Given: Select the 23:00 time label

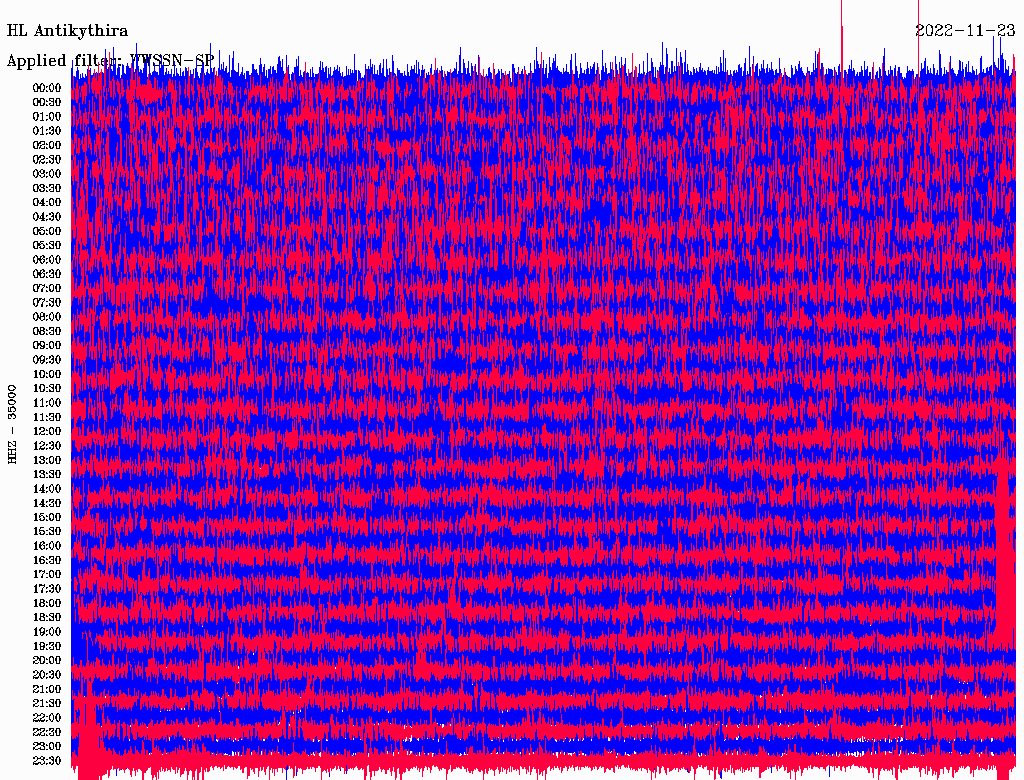Looking at the screenshot, I should coord(47,746).
